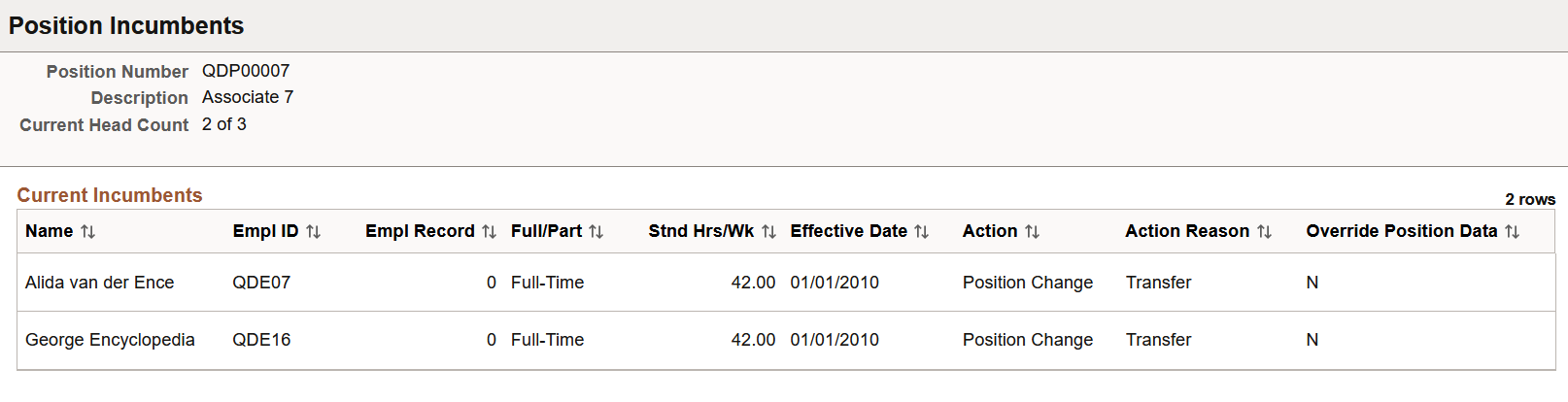This screenshot has width=1568, height=402.
Task: Click the Action column sort icon
Action: tap(1032, 232)
